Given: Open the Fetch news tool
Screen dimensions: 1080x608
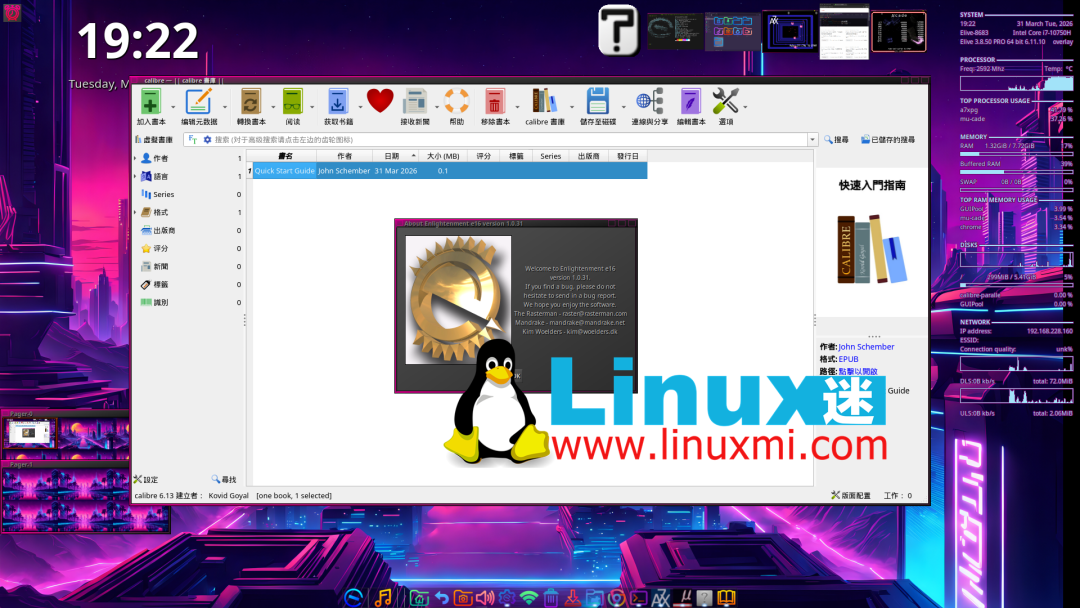Looking at the screenshot, I should click(x=415, y=101).
